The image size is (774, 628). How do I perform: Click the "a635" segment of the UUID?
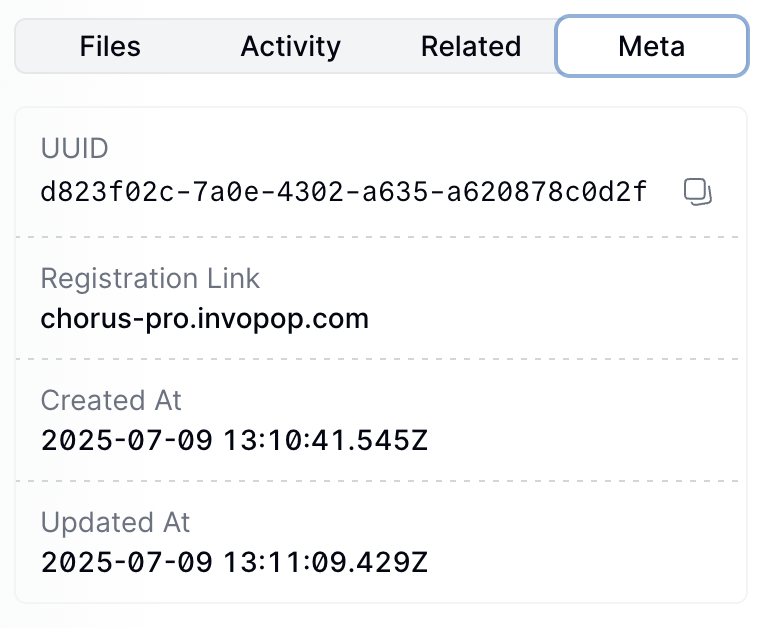pyautogui.click(x=395, y=192)
